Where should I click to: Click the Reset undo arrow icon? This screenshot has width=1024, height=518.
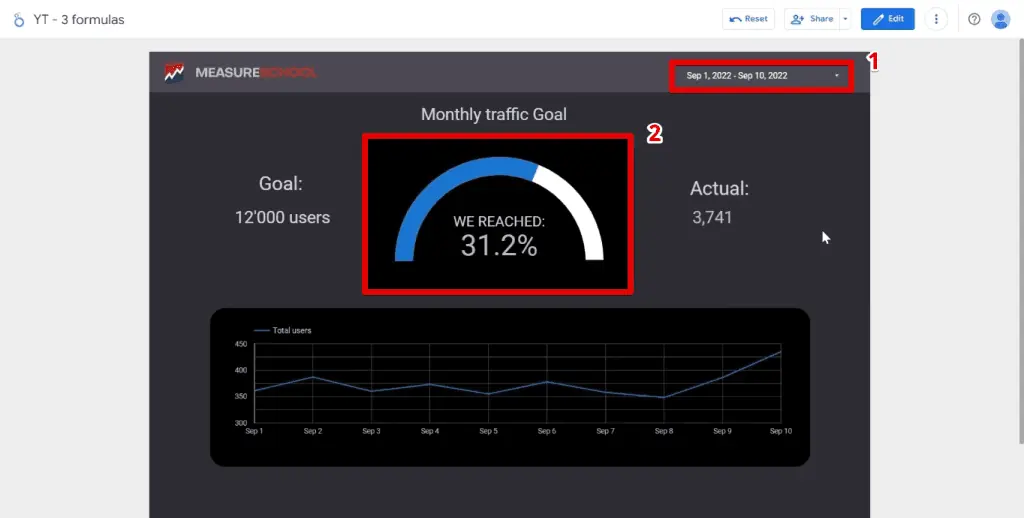735,19
